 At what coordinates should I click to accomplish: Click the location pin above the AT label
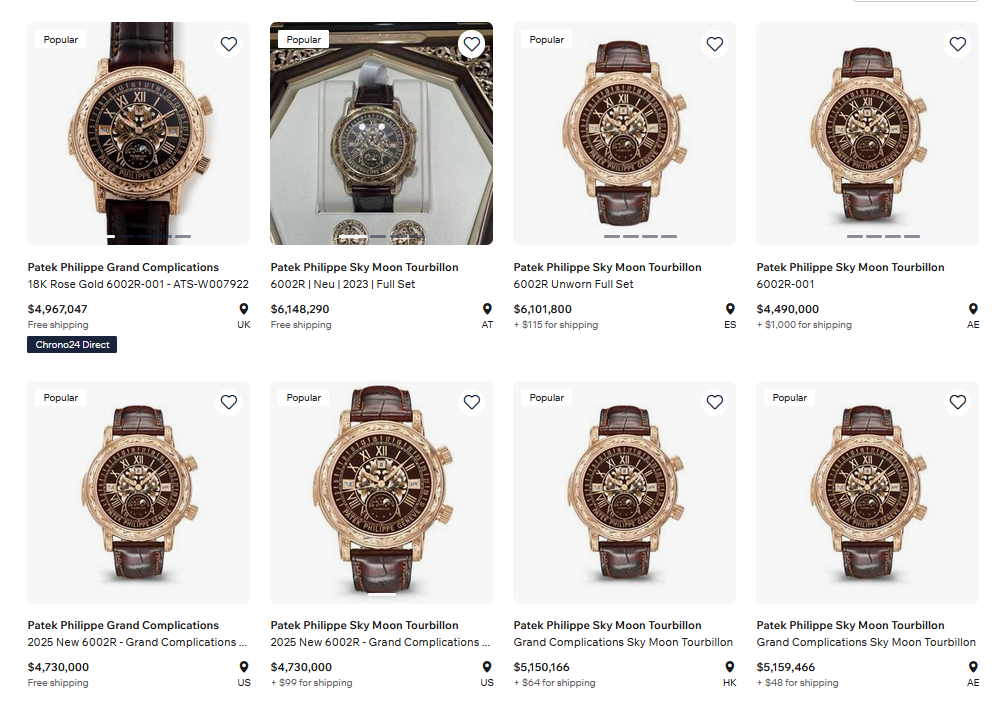[487, 309]
